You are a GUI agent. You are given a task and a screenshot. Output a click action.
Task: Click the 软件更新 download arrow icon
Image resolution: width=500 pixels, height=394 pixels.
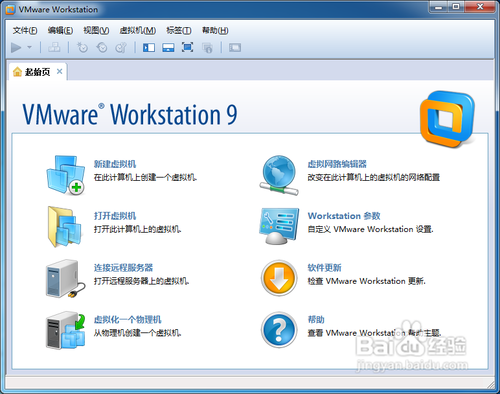[x=279, y=278]
